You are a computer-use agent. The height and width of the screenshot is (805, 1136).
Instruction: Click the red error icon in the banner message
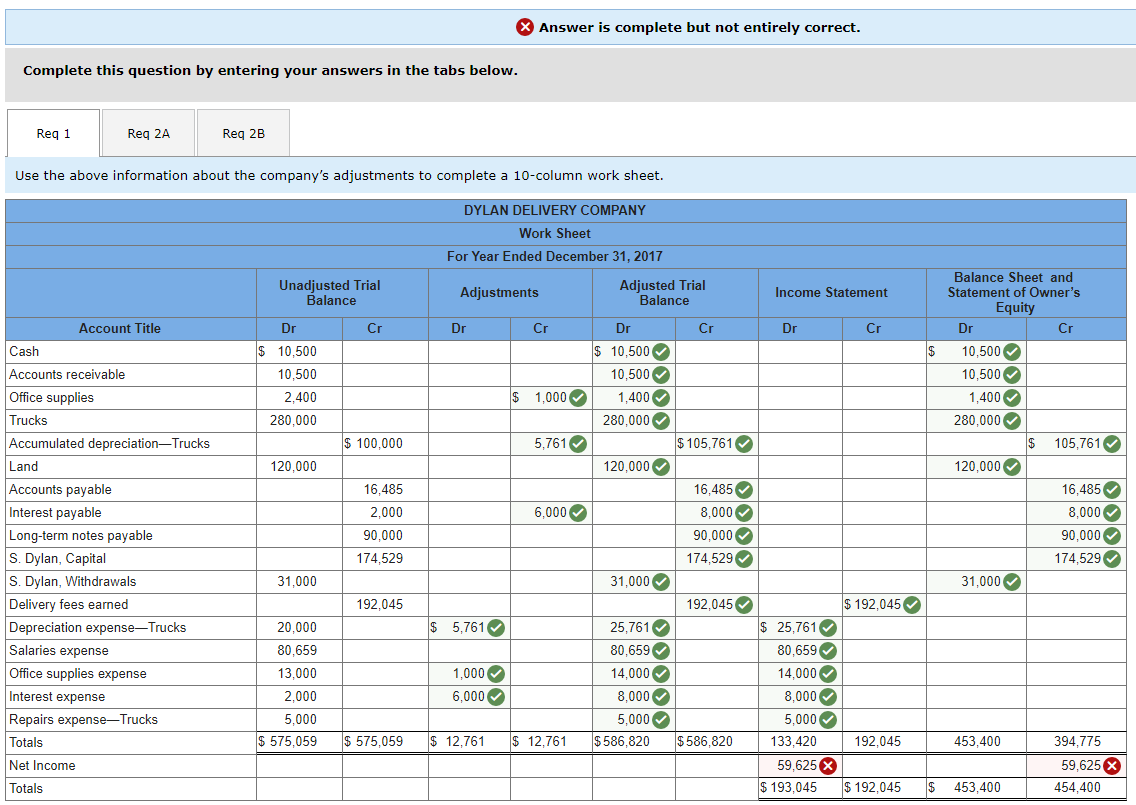(x=527, y=26)
